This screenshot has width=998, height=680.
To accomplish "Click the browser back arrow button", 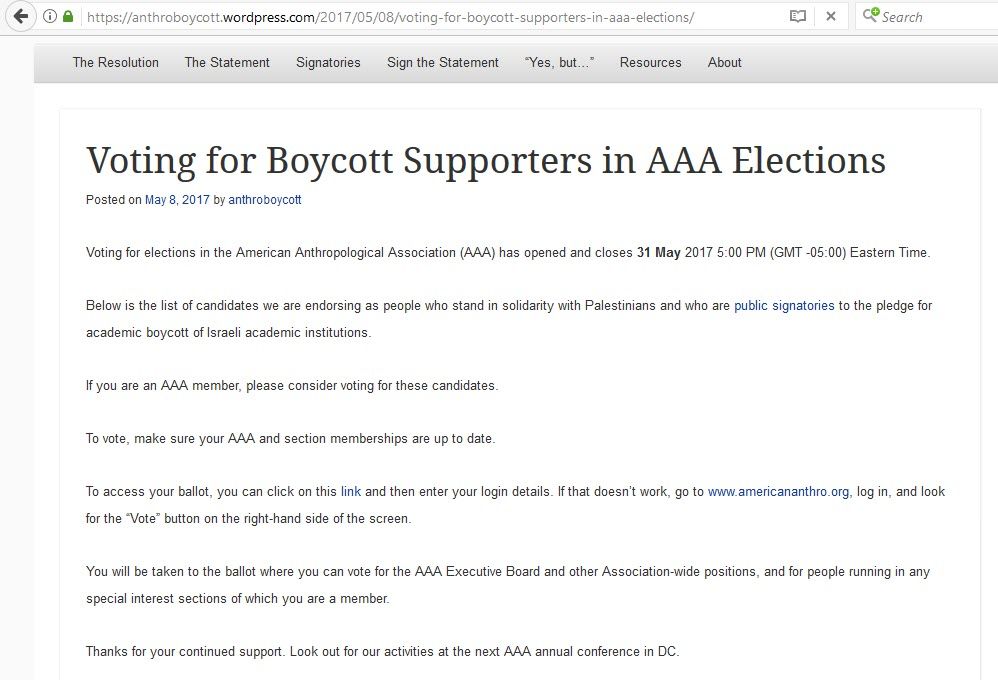I will [x=20, y=16].
